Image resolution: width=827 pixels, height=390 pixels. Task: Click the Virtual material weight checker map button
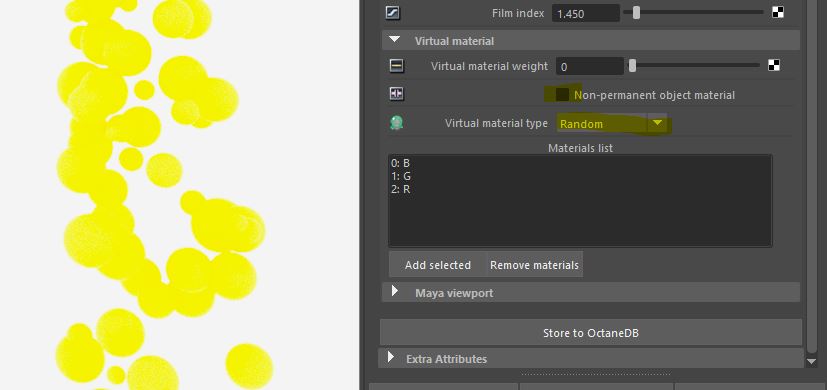tap(773, 65)
